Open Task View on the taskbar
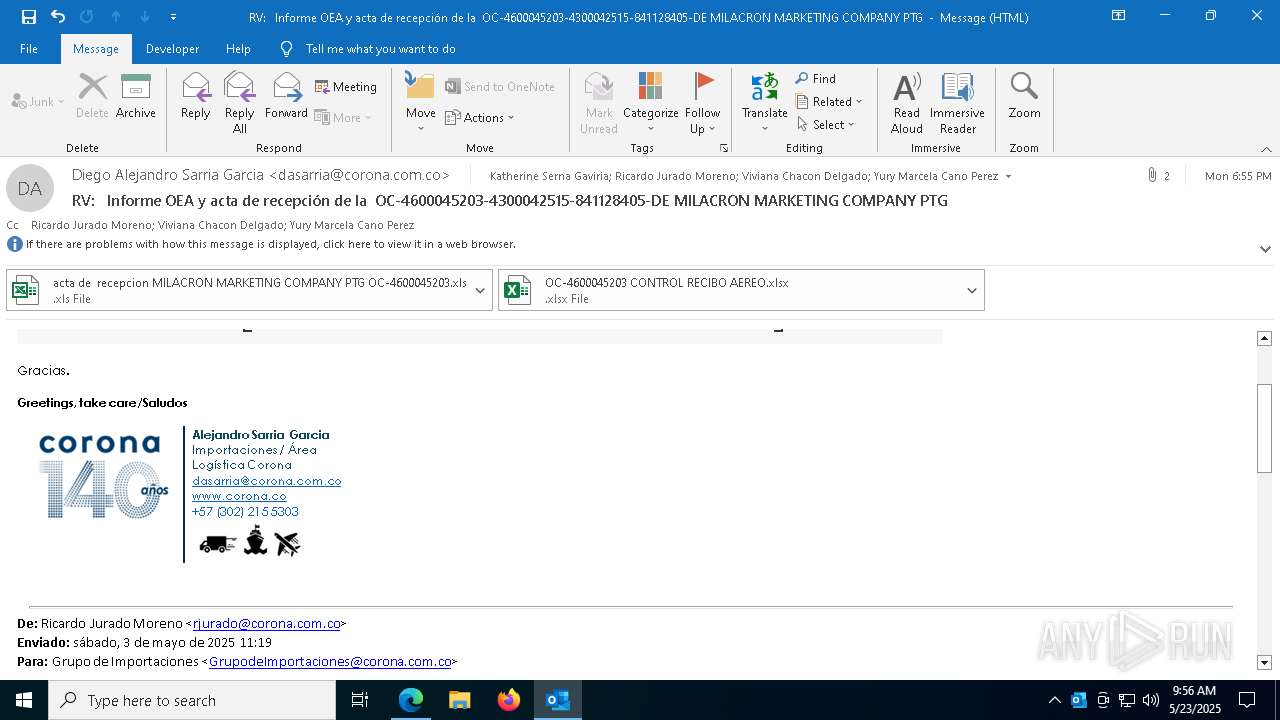 [x=360, y=700]
